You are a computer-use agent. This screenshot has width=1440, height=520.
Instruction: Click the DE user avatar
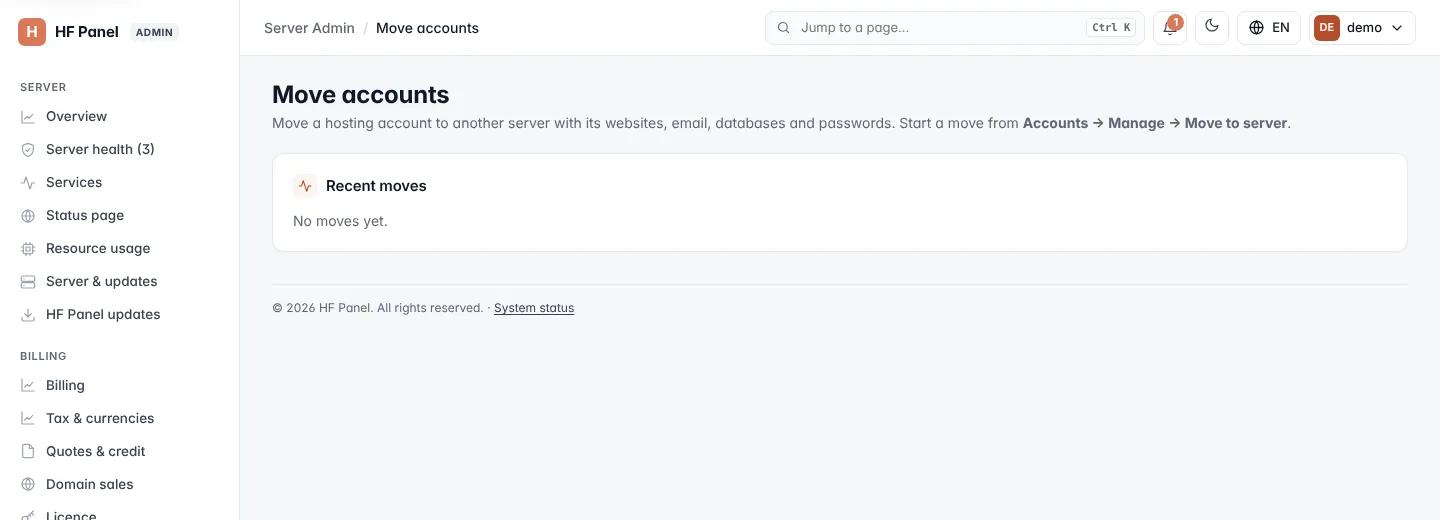tap(1327, 28)
